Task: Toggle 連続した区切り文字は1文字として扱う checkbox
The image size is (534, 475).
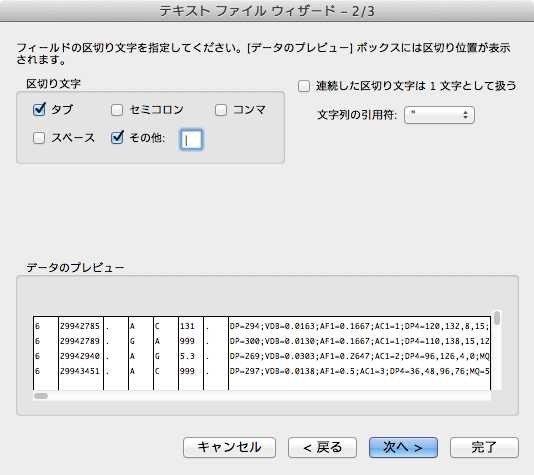Action: (304, 86)
